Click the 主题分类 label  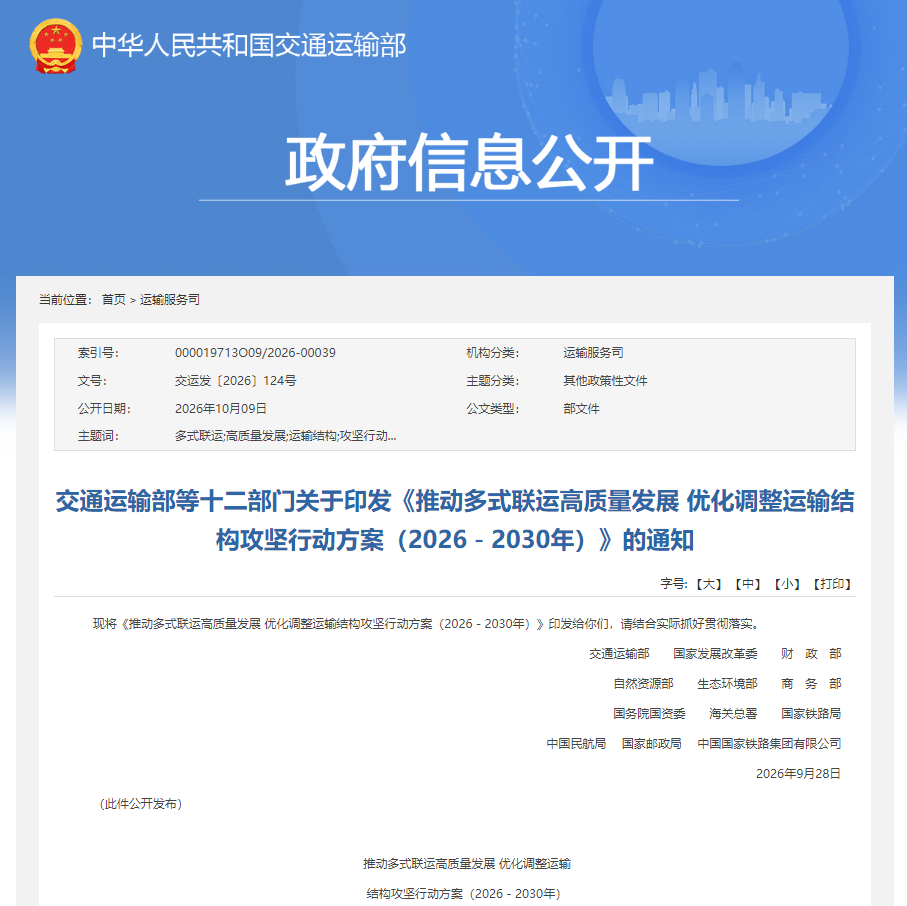(x=492, y=381)
